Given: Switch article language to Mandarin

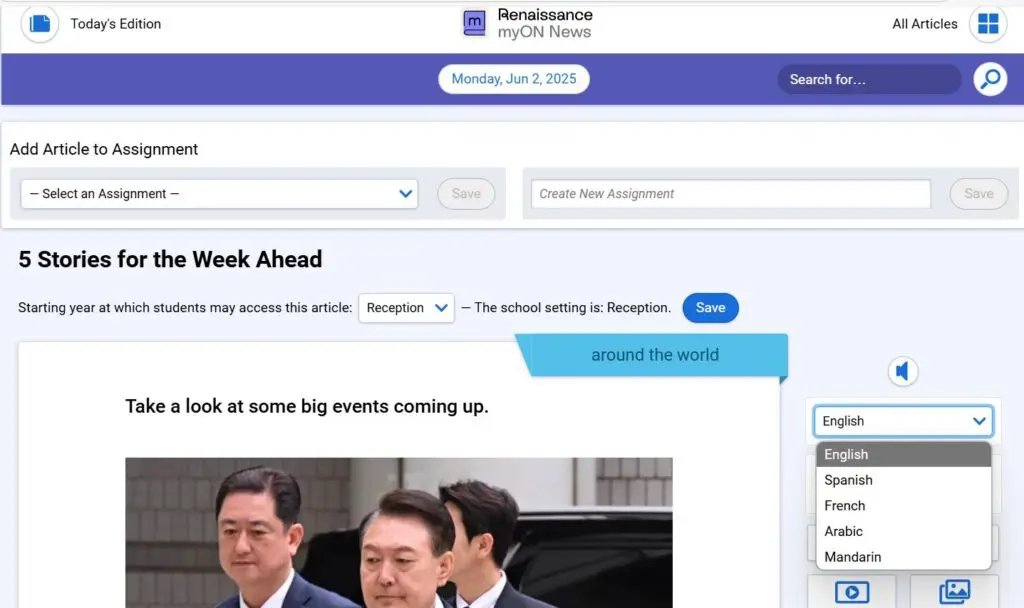Looking at the screenshot, I should [x=852, y=557].
